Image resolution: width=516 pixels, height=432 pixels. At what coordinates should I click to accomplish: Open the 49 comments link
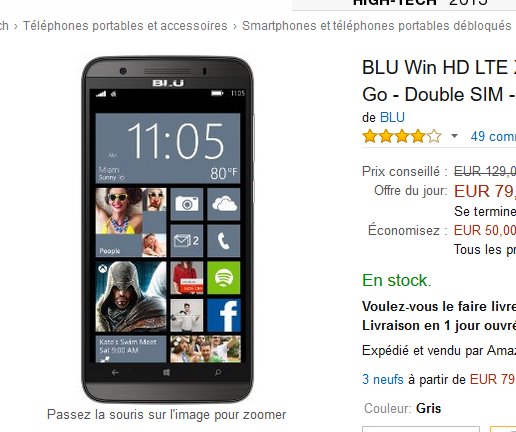pos(493,136)
